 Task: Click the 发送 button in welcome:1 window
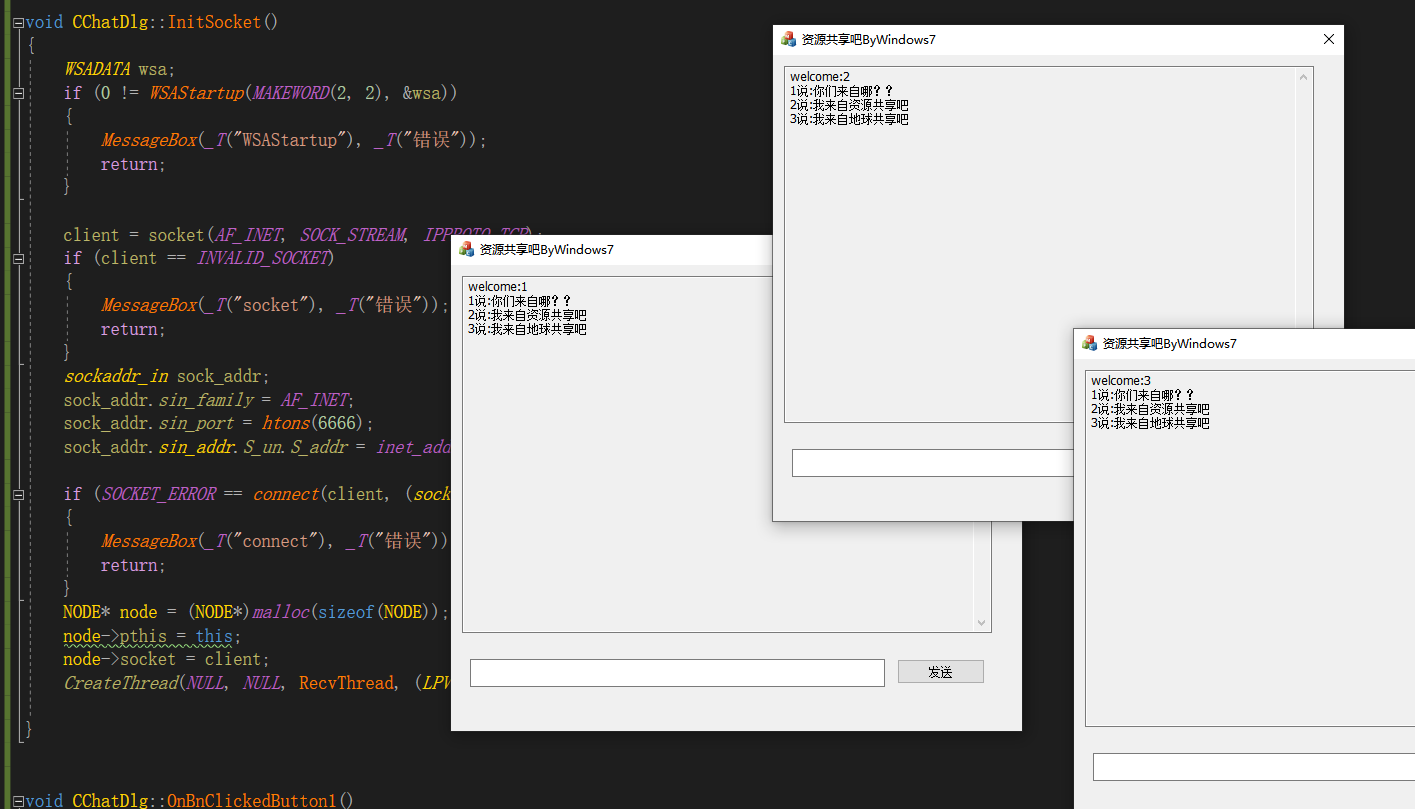(940, 672)
